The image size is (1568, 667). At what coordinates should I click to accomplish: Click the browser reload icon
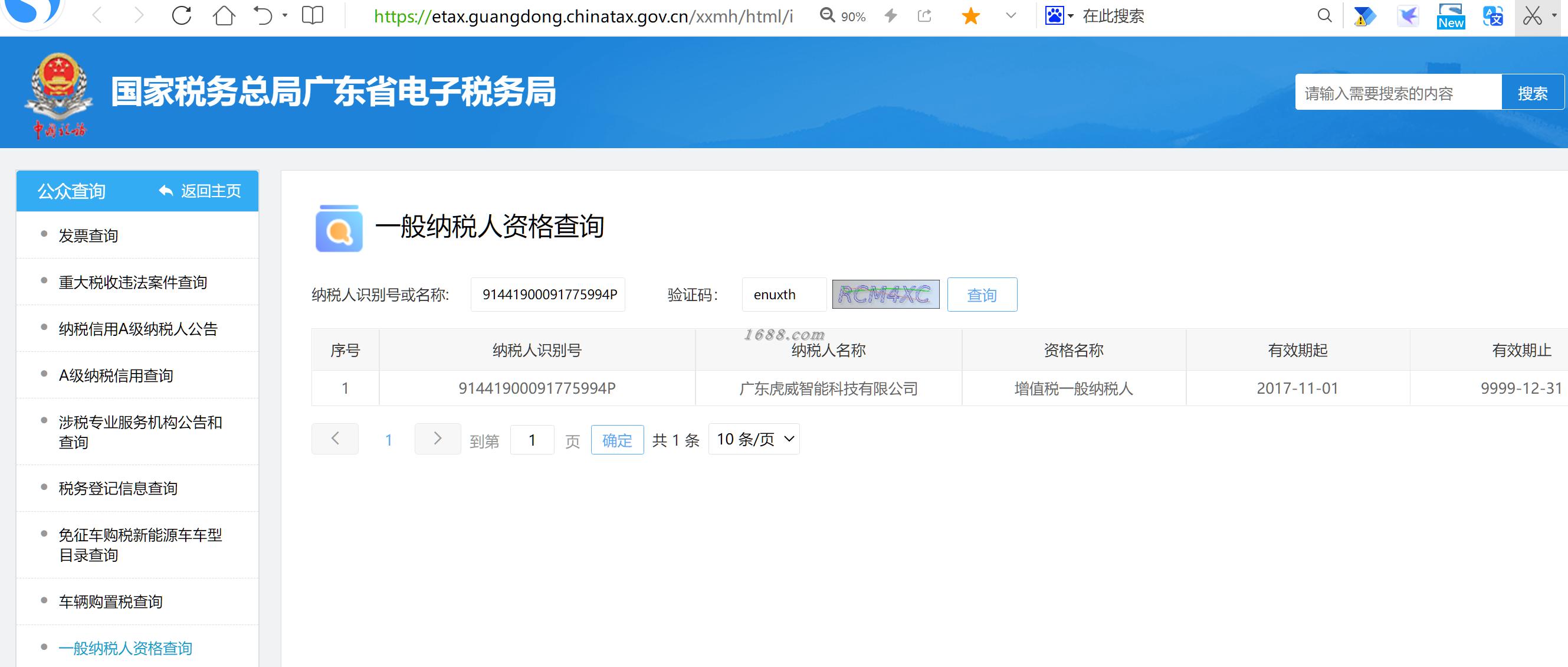pos(181,16)
